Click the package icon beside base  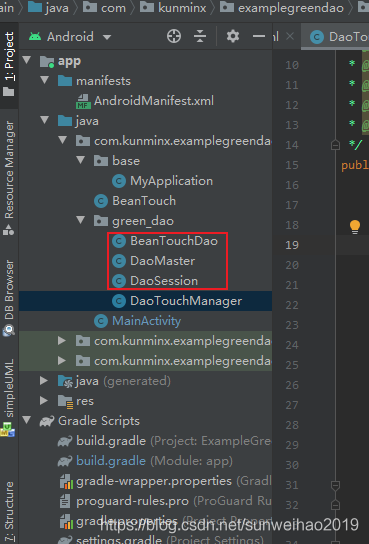click(101, 161)
